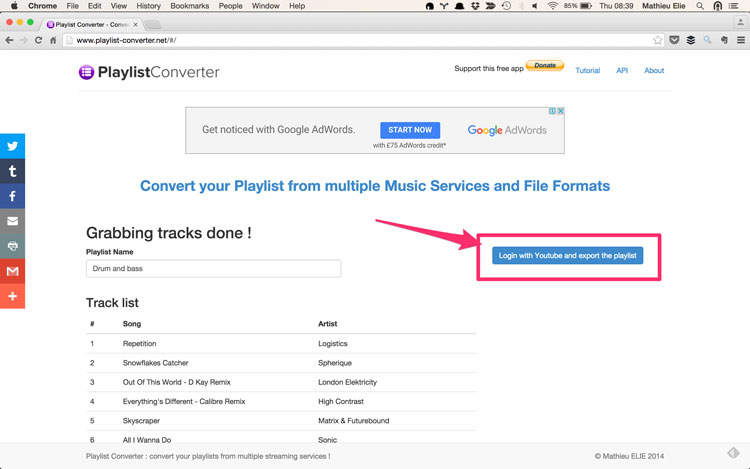This screenshot has width=750, height=469.
Task: Select the Skyscraper song cell
Action: [141, 421]
